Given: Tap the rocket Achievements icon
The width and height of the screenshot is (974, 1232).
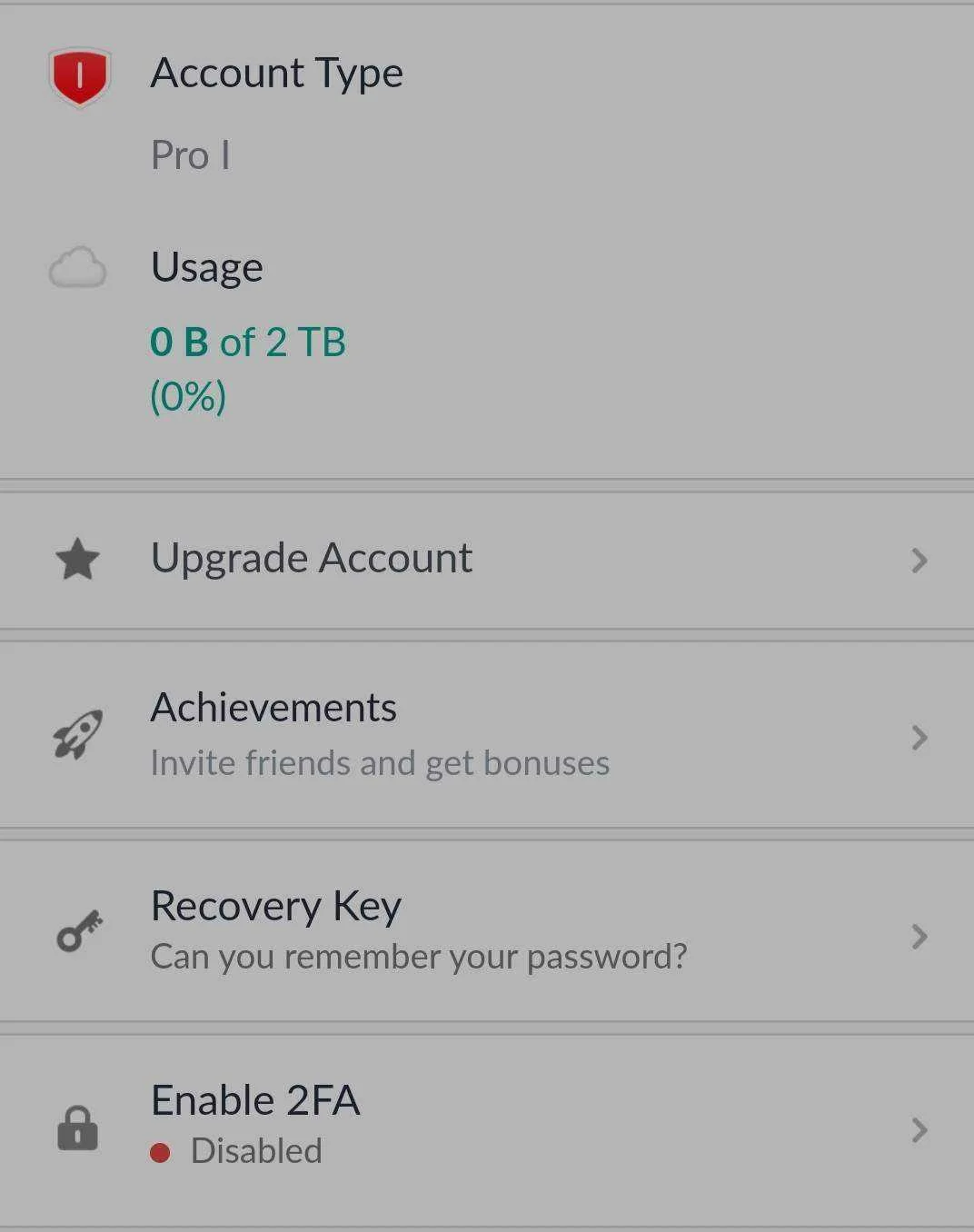Looking at the screenshot, I should pyautogui.click(x=78, y=734).
